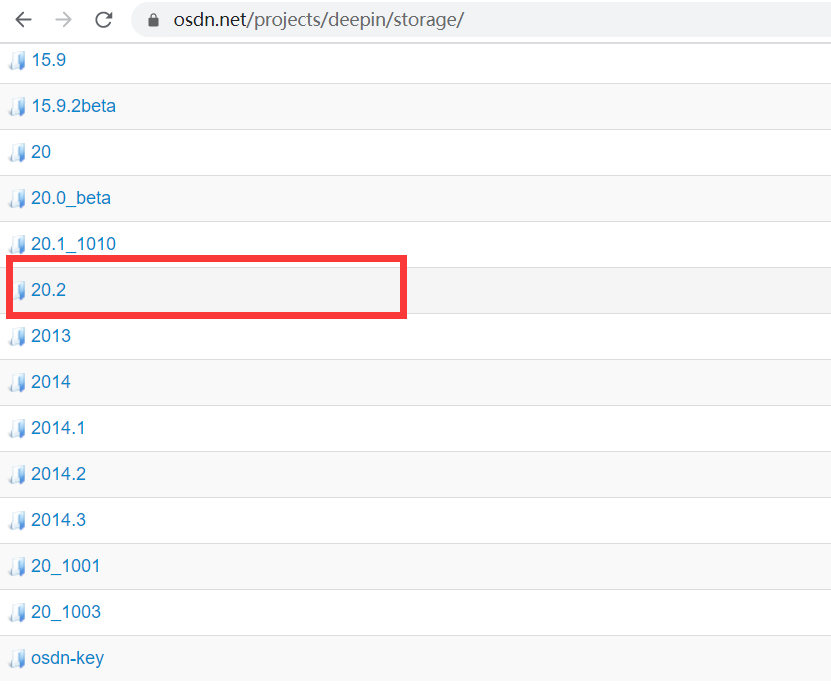The image size is (831, 685).
Task: Open the 15.9.2beta folder link
Action: [73, 106]
